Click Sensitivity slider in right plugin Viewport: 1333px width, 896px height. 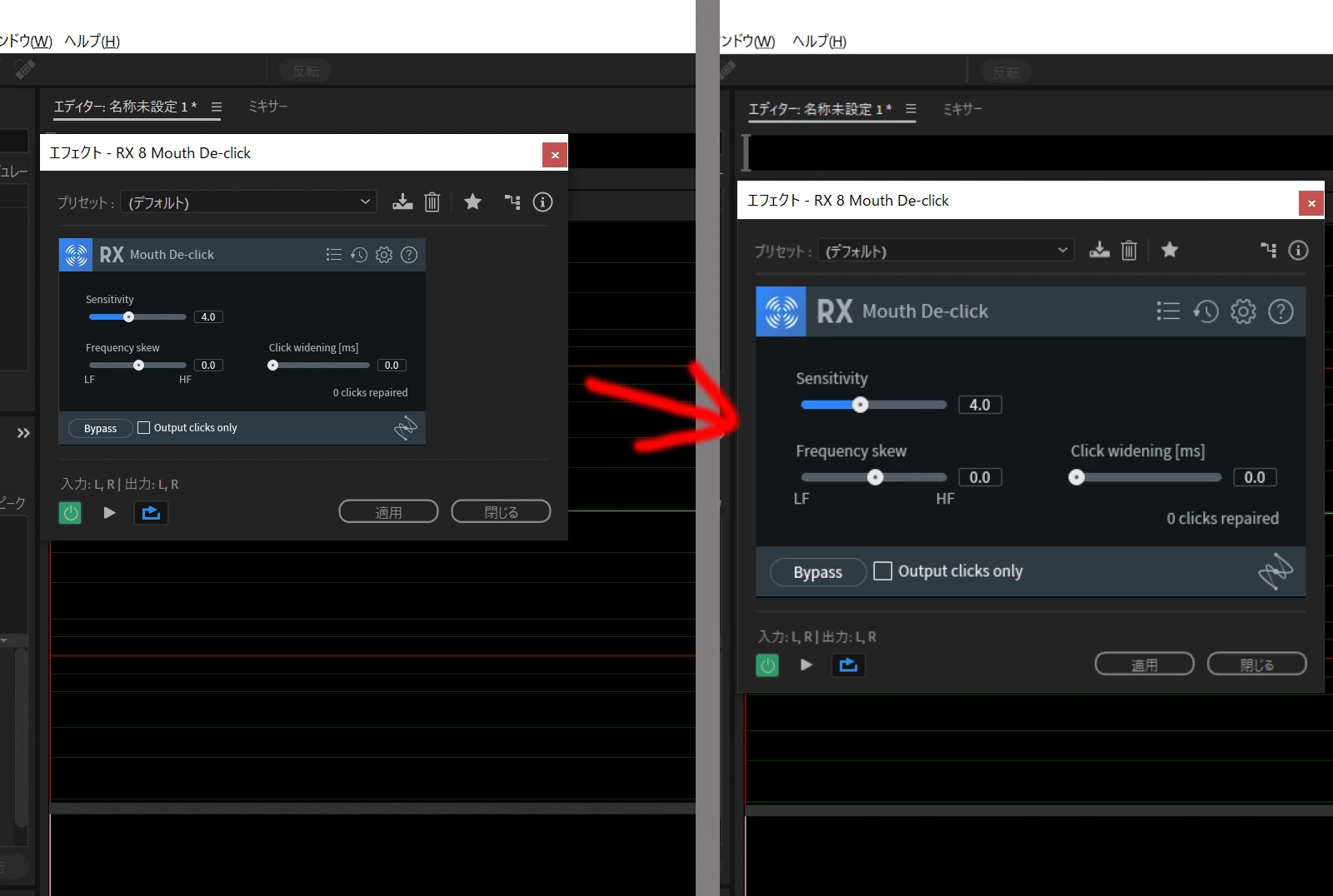[x=874, y=405]
